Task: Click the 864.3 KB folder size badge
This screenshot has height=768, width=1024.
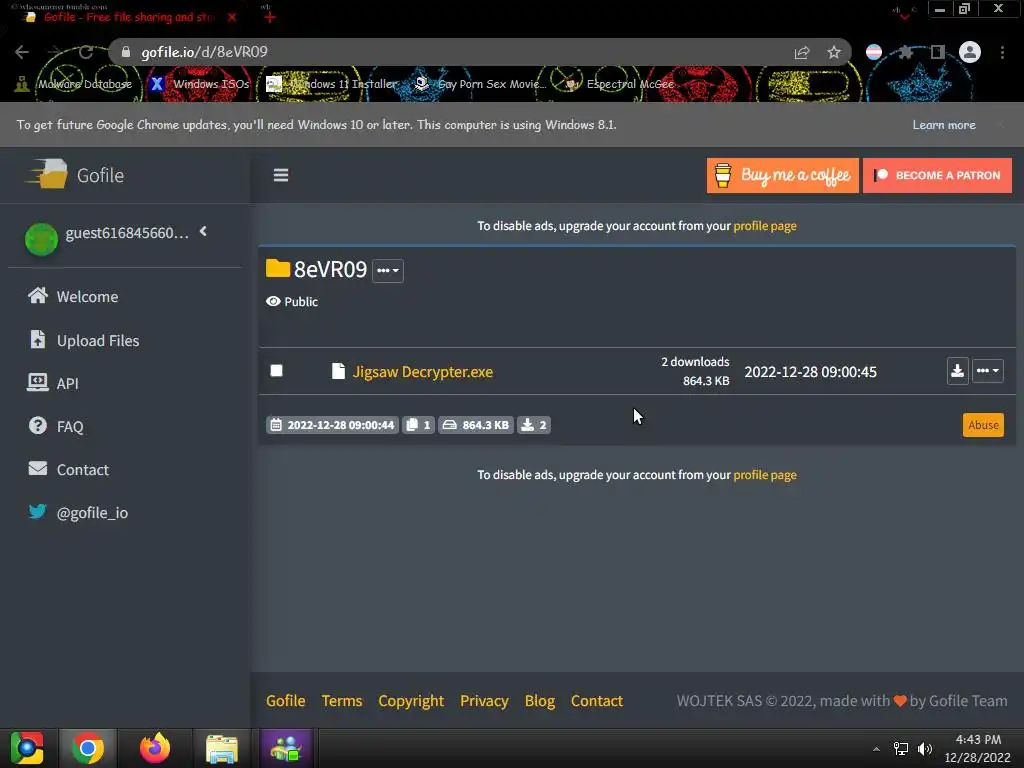Action: coord(475,425)
